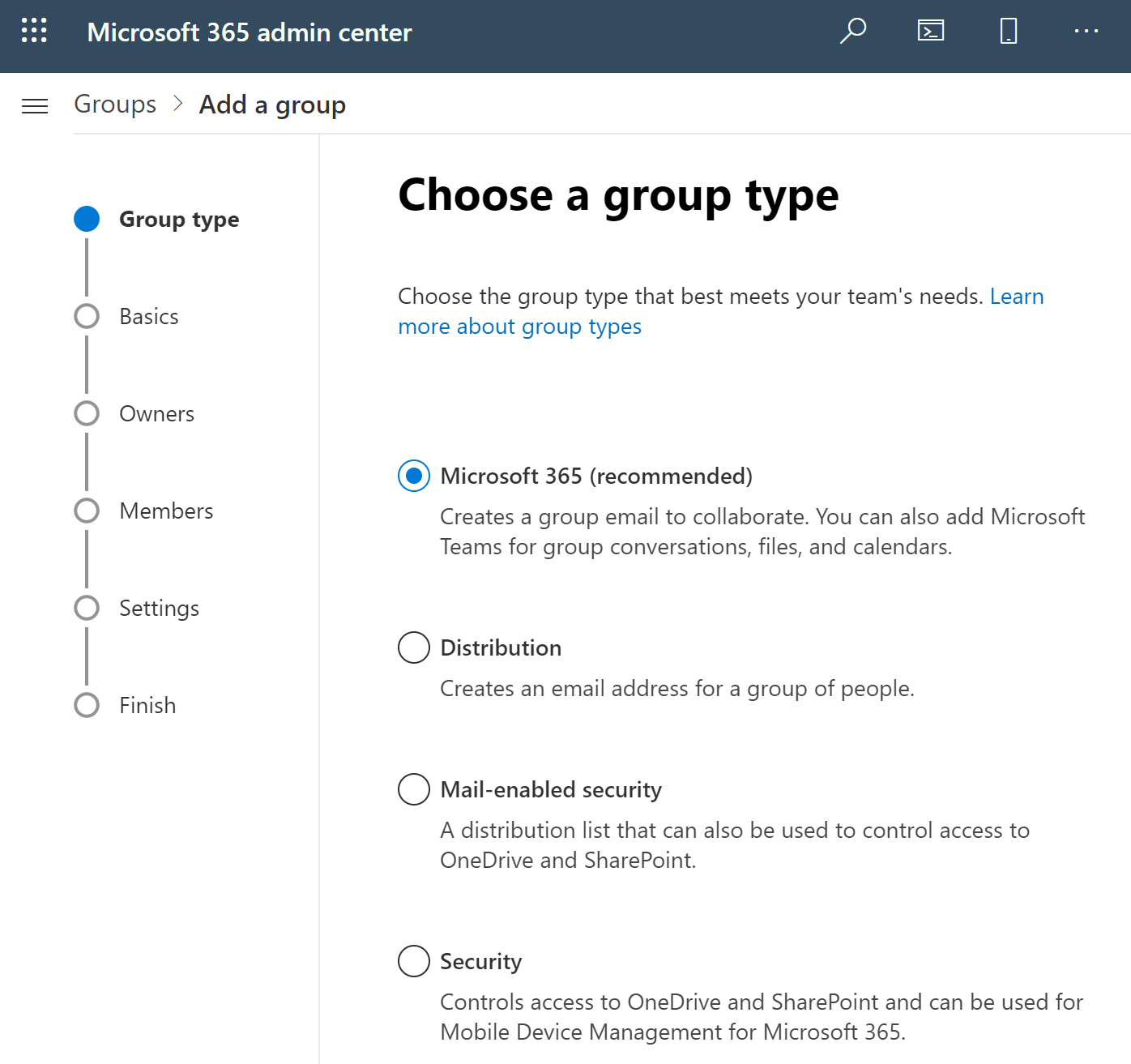Viewport: 1131px width, 1064px height.
Task: Choose the Distribution group type
Action: point(413,647)
